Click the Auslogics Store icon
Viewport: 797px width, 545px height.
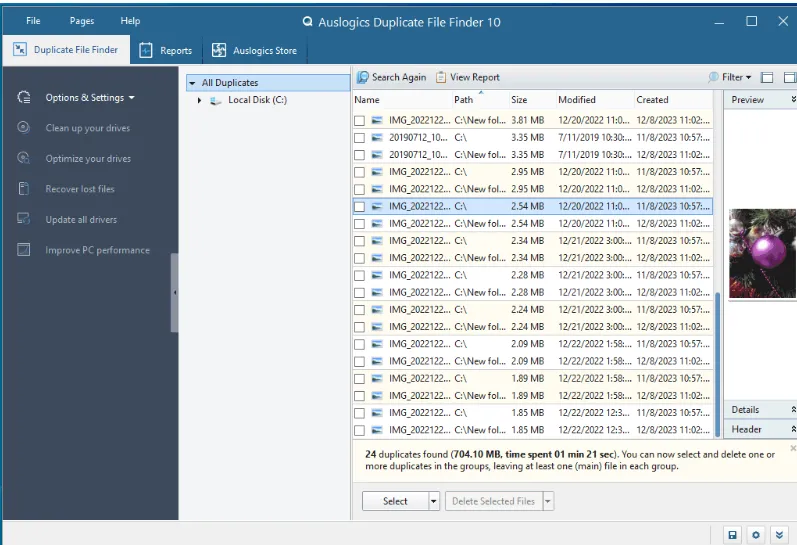(219, 50)
